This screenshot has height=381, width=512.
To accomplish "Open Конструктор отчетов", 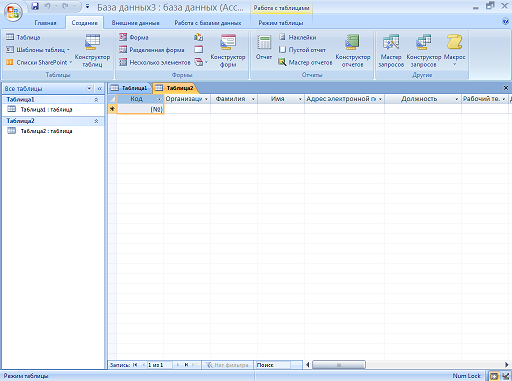I will click(353, 50).
